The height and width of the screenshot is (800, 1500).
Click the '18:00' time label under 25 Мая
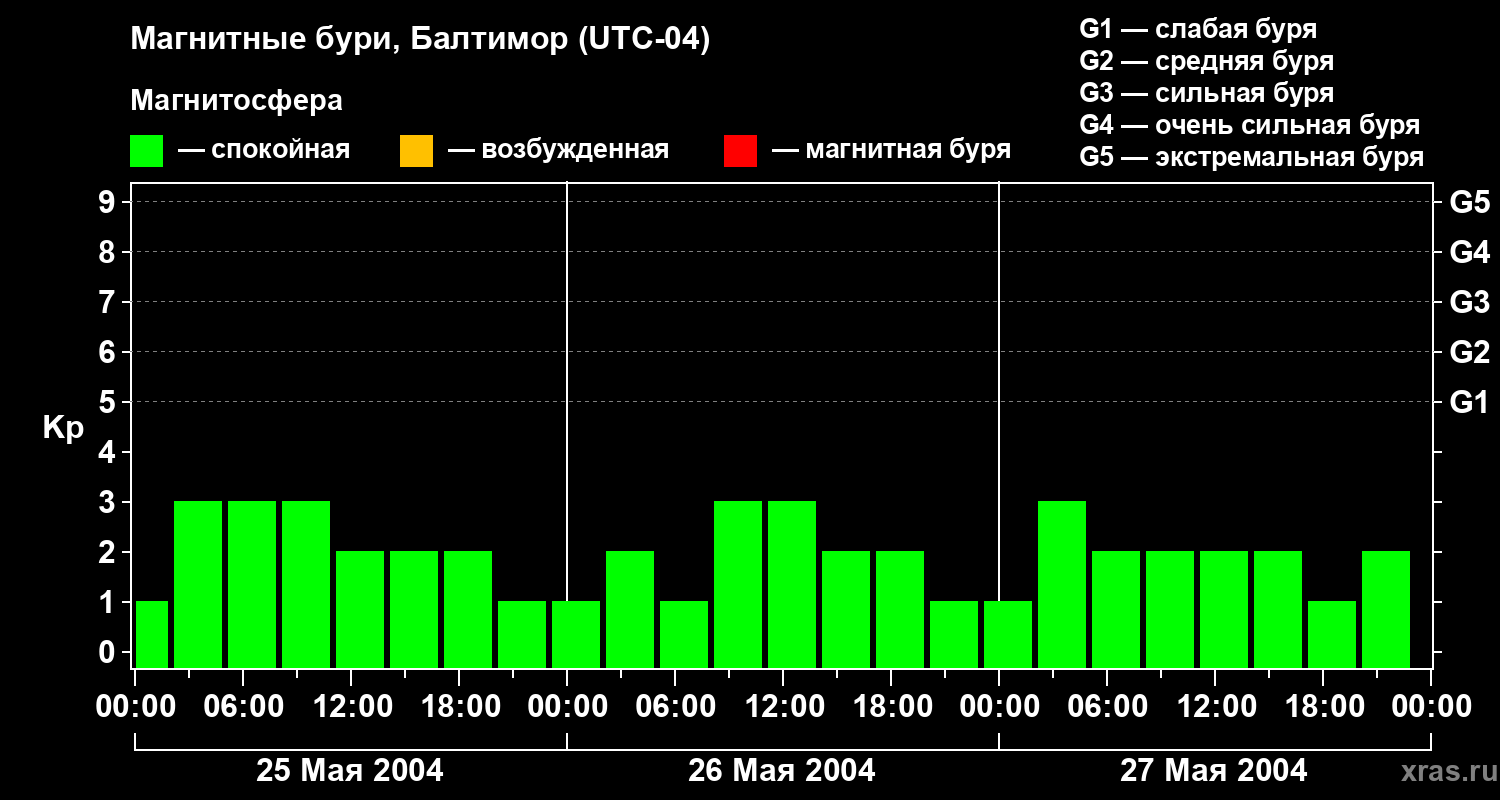459,706
